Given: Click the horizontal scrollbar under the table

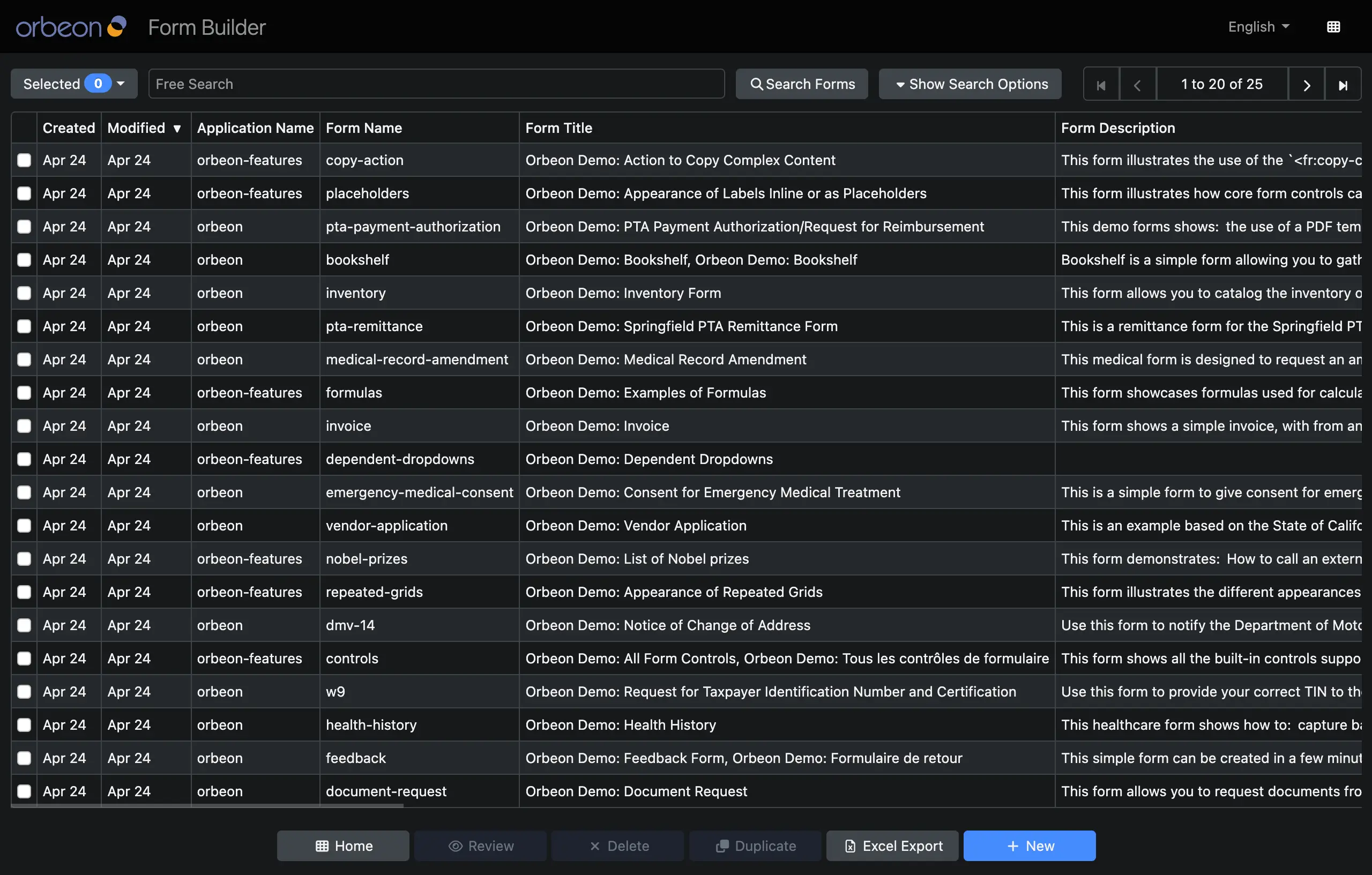Looking at the screenshot, I should (207, 805).
